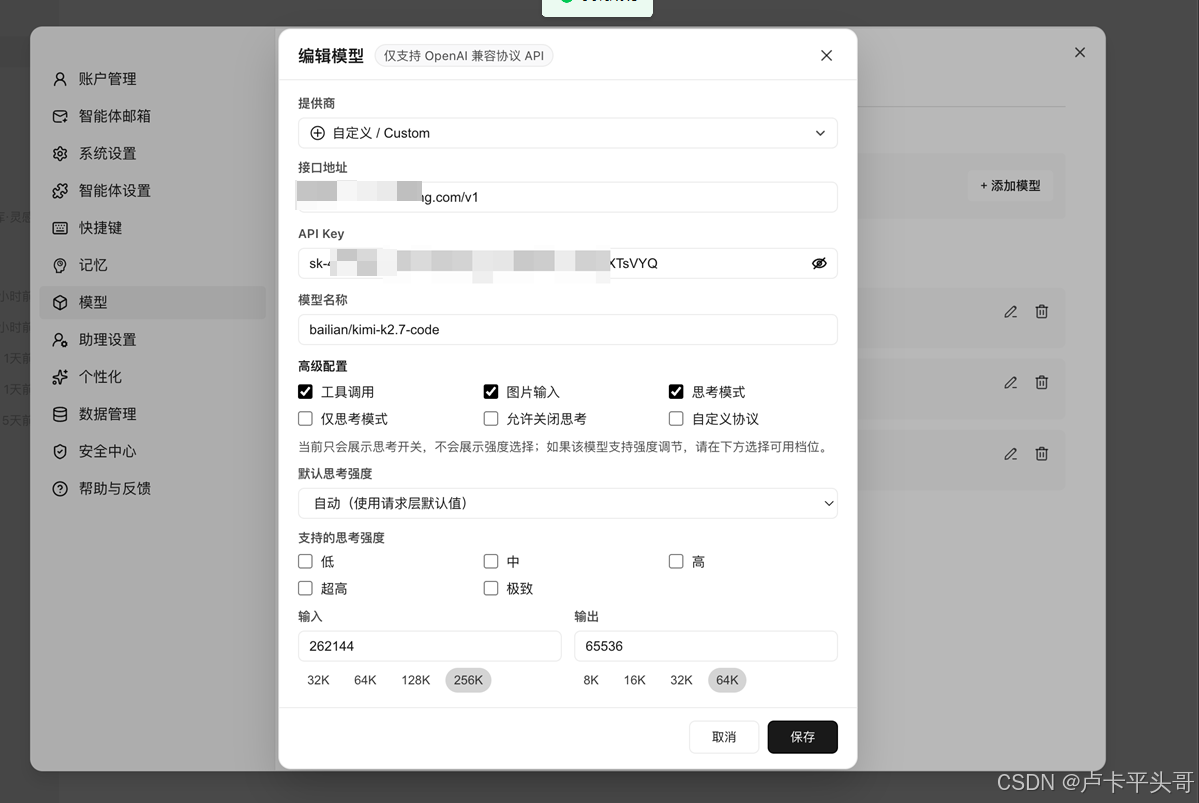Click the 添加模型 add model button
The image size is (1199, 803).
tap(1010, 186)
